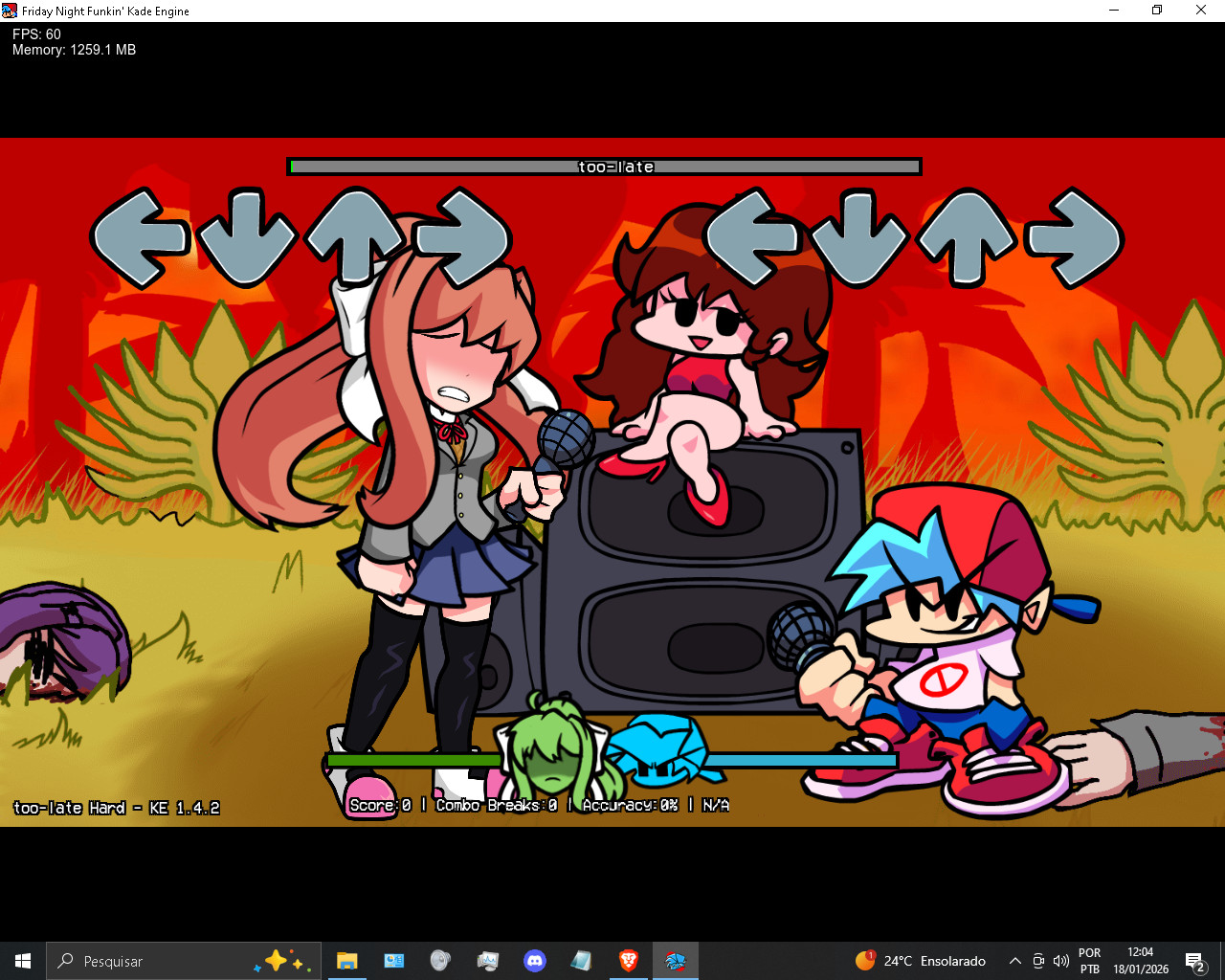Open the weather widget showing 24°C Ensolarado
The width and height of the screenshot is (1225, 980).
pos(921,961)
